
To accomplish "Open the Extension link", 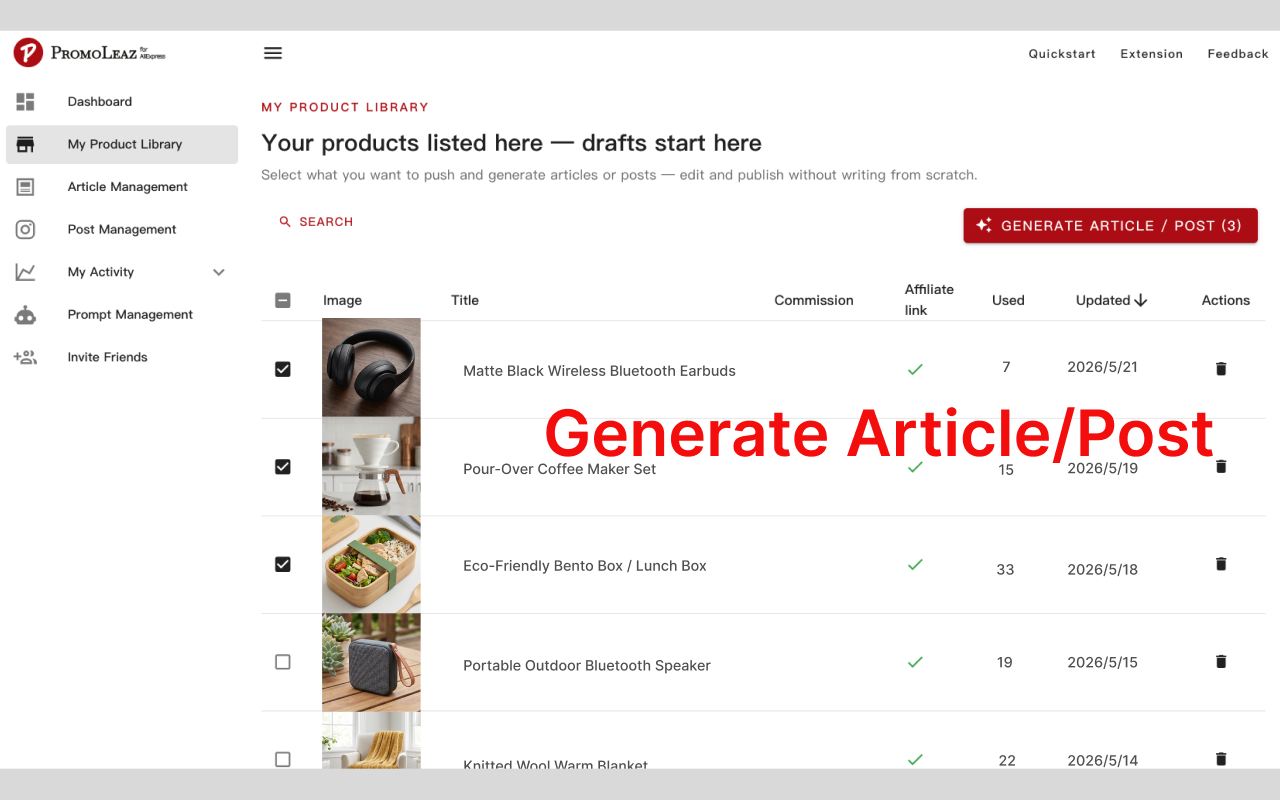I will tap(1151, 54).
